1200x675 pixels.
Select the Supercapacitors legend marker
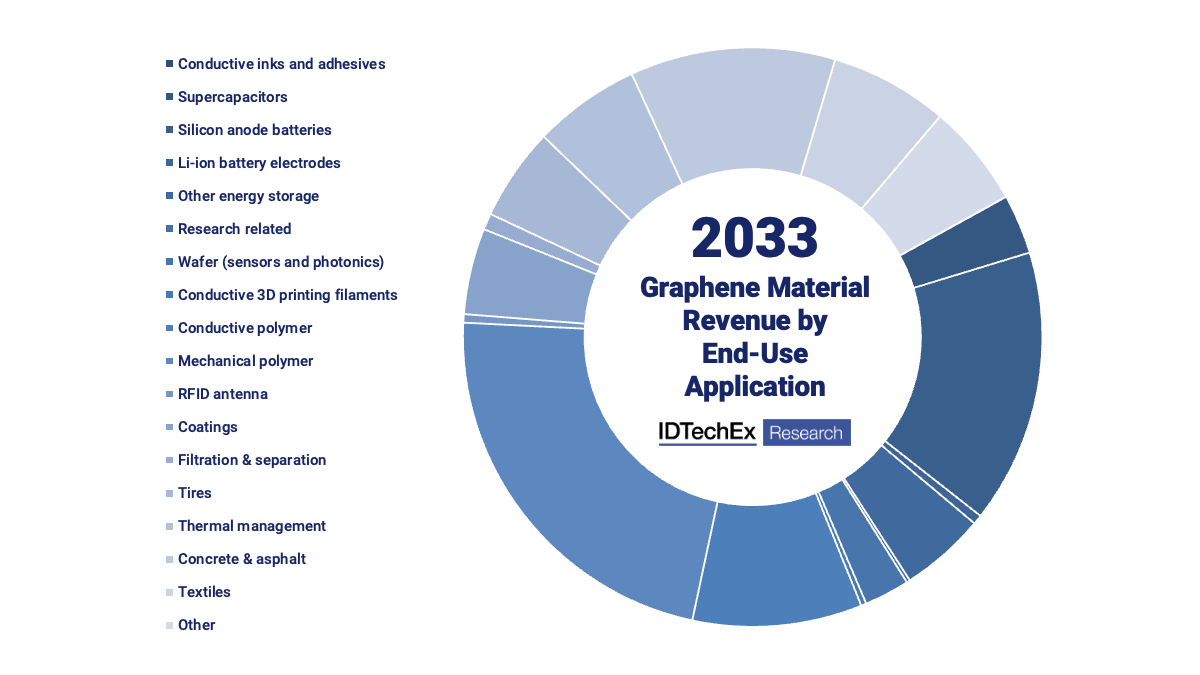168,95
